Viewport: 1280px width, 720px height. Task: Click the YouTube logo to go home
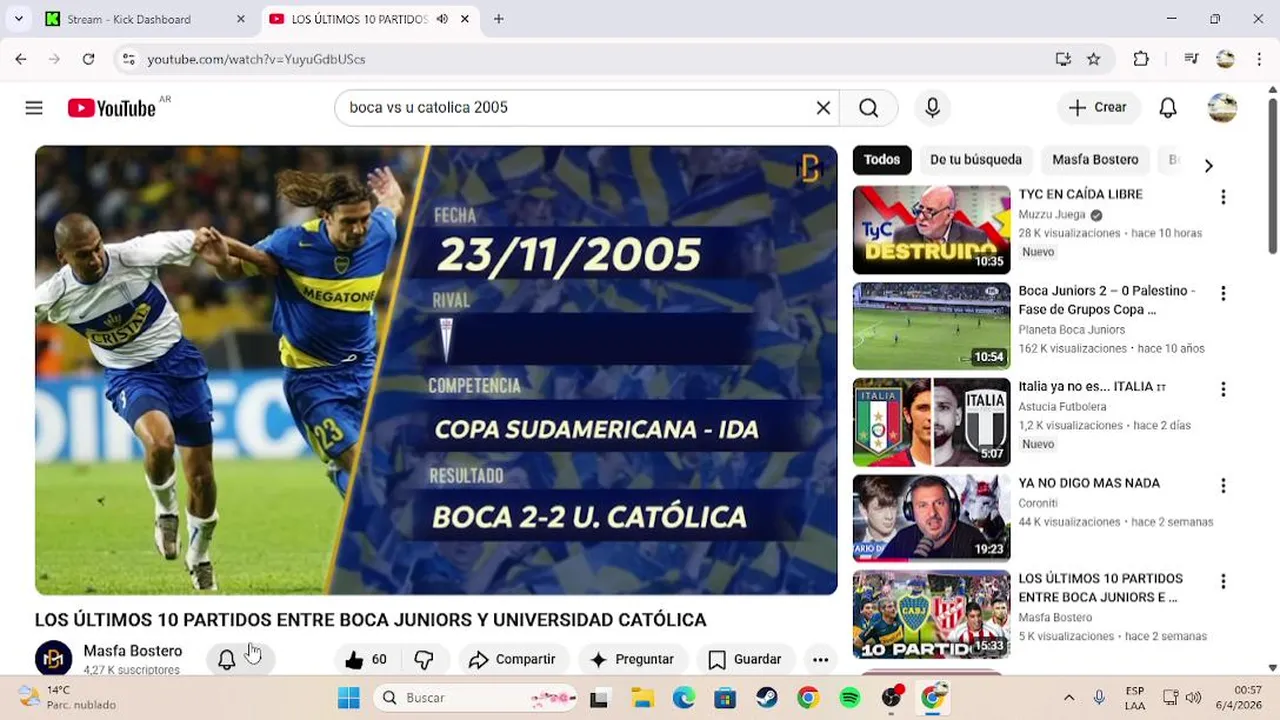(x=112, y=108)
